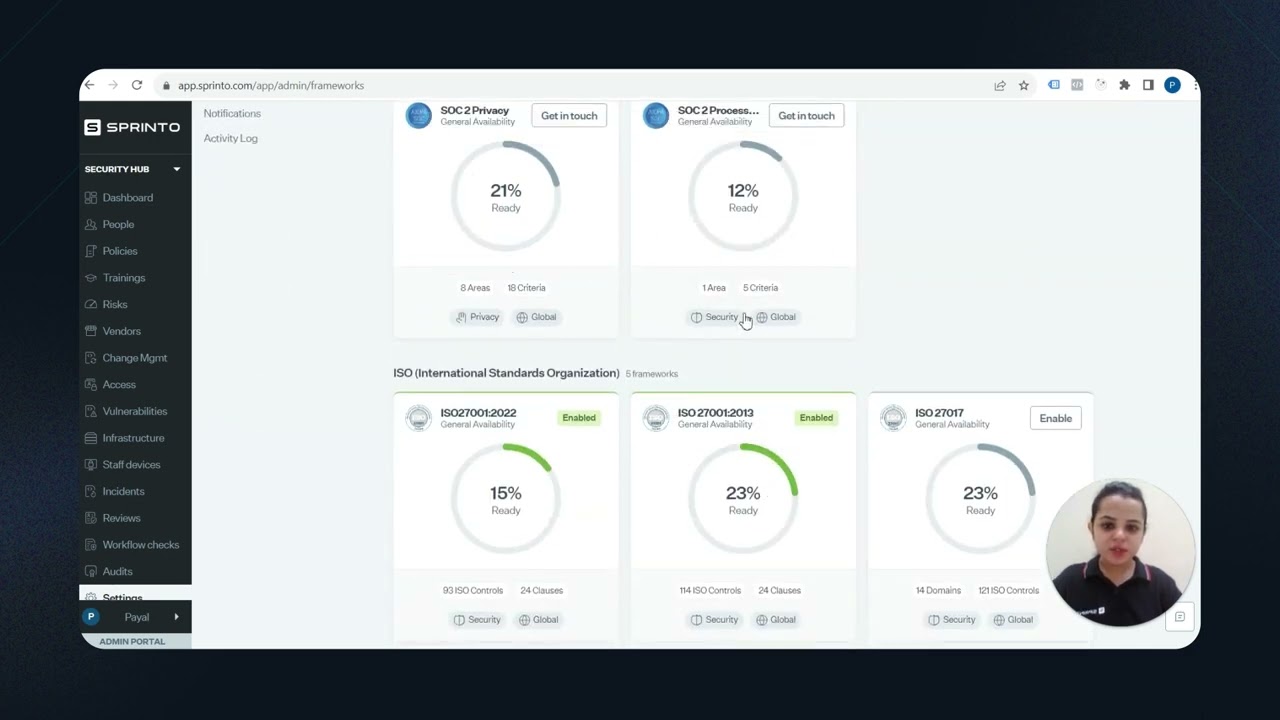Click the Dashboard sidebar icon

[x=91, y=198]
